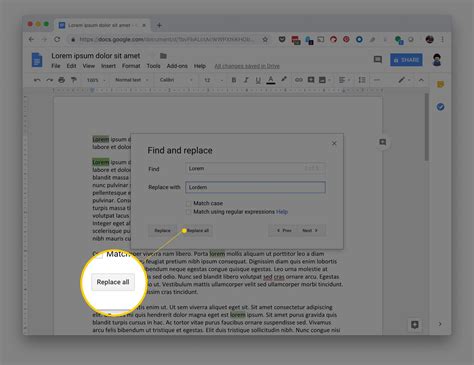Open the insert image dropdown

point(324,80)
